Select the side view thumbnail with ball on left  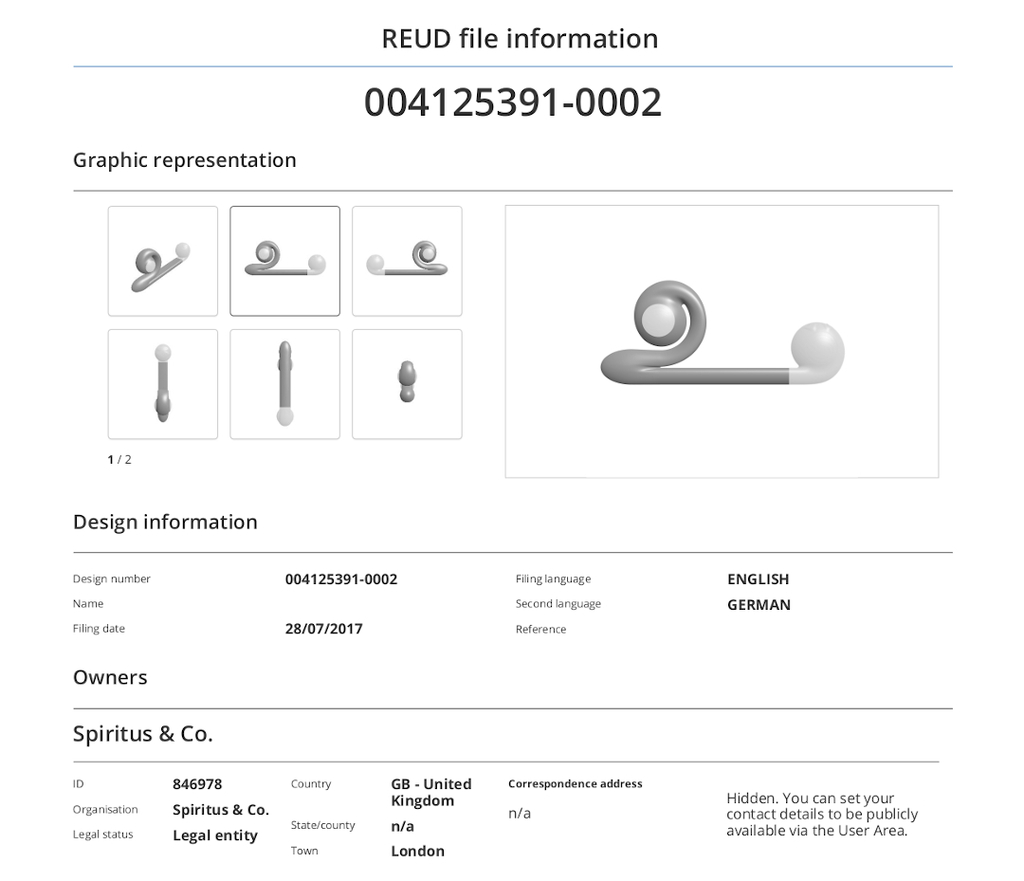tap(407, 261)
